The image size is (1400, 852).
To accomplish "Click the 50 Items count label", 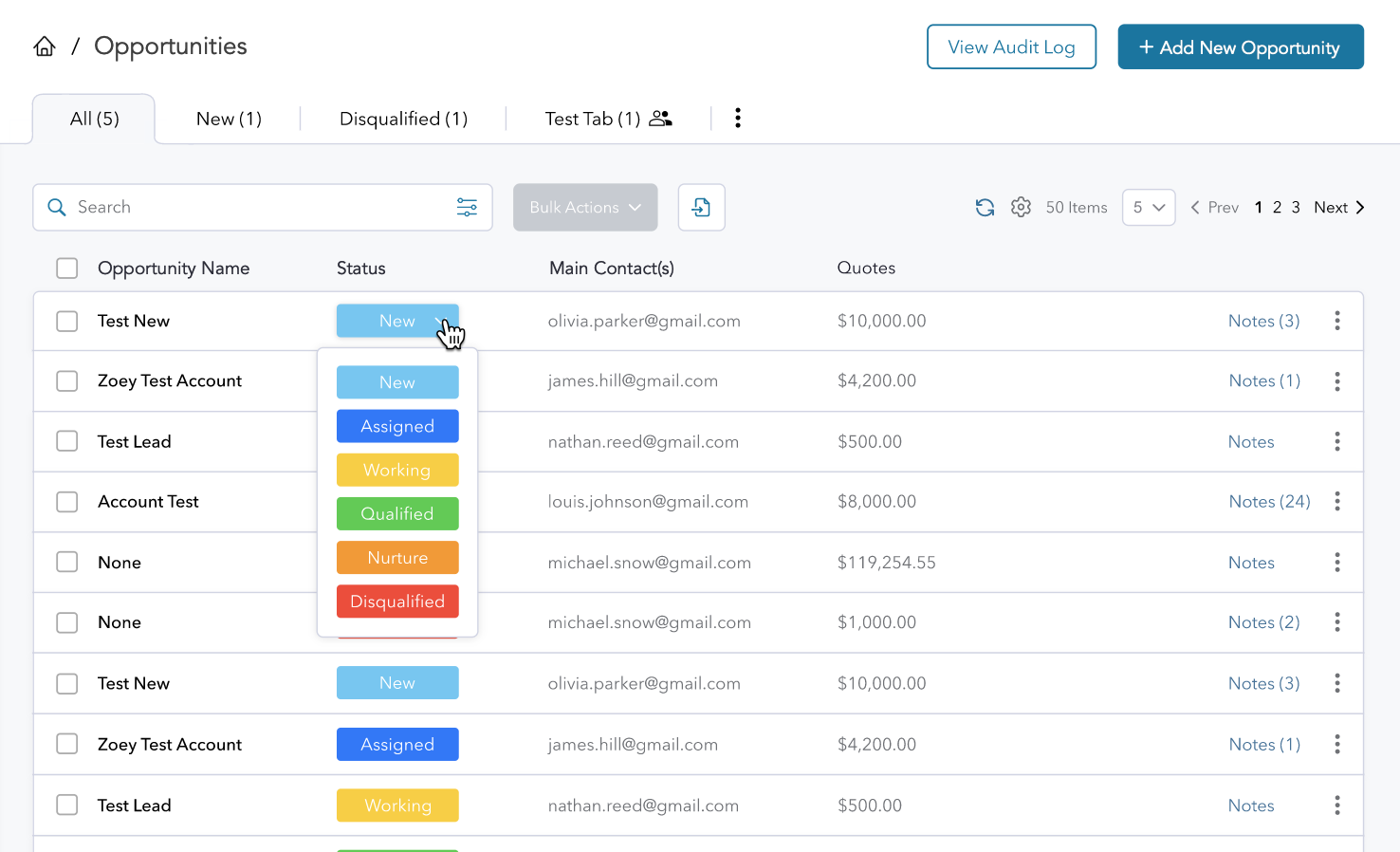I will coord(1077,207).
